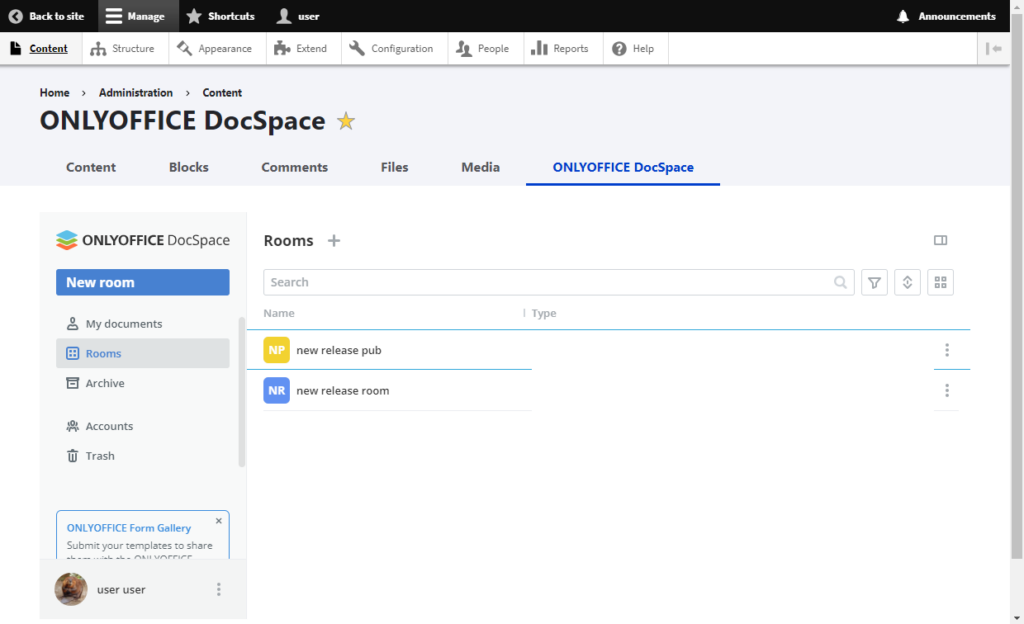Switch to gallery view using grid icon
The height and width of the screenshot is (624, 1024).
pos(940,282)
